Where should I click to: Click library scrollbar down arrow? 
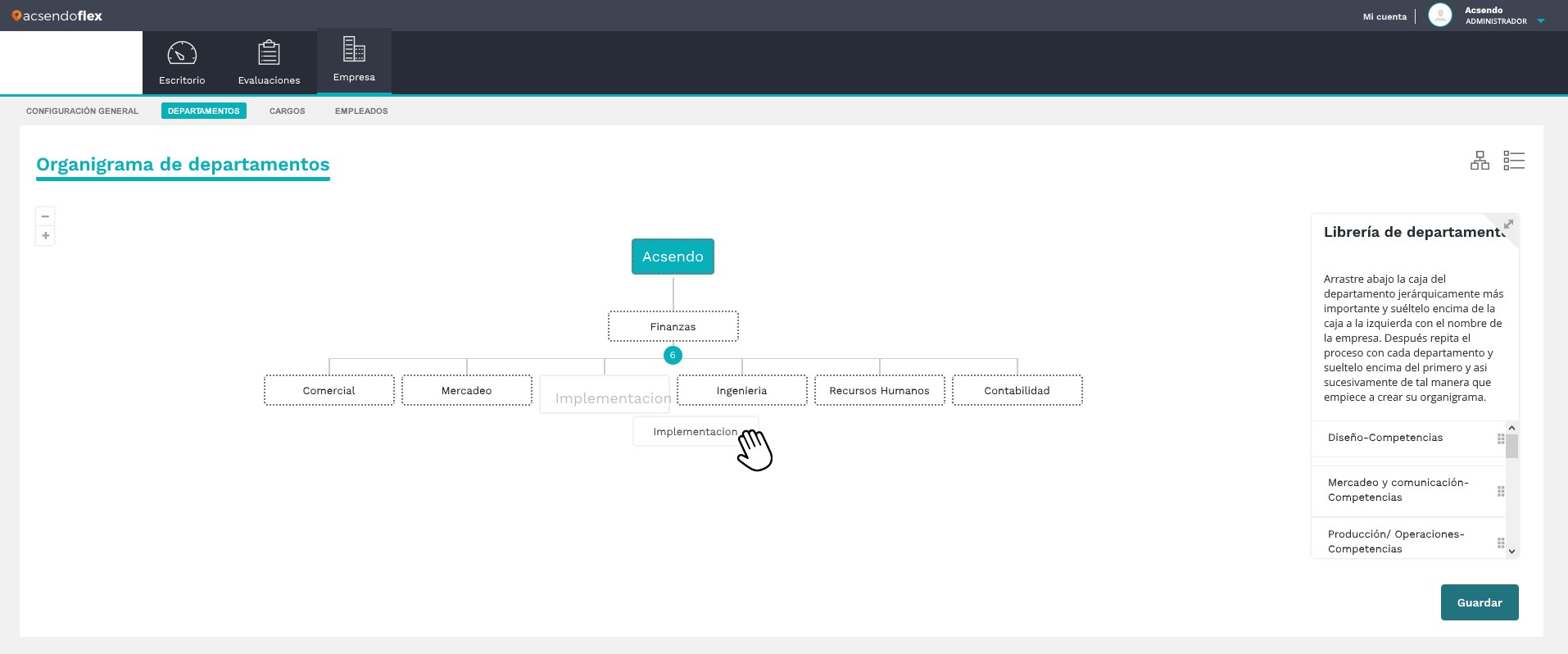coord(1512,552)
